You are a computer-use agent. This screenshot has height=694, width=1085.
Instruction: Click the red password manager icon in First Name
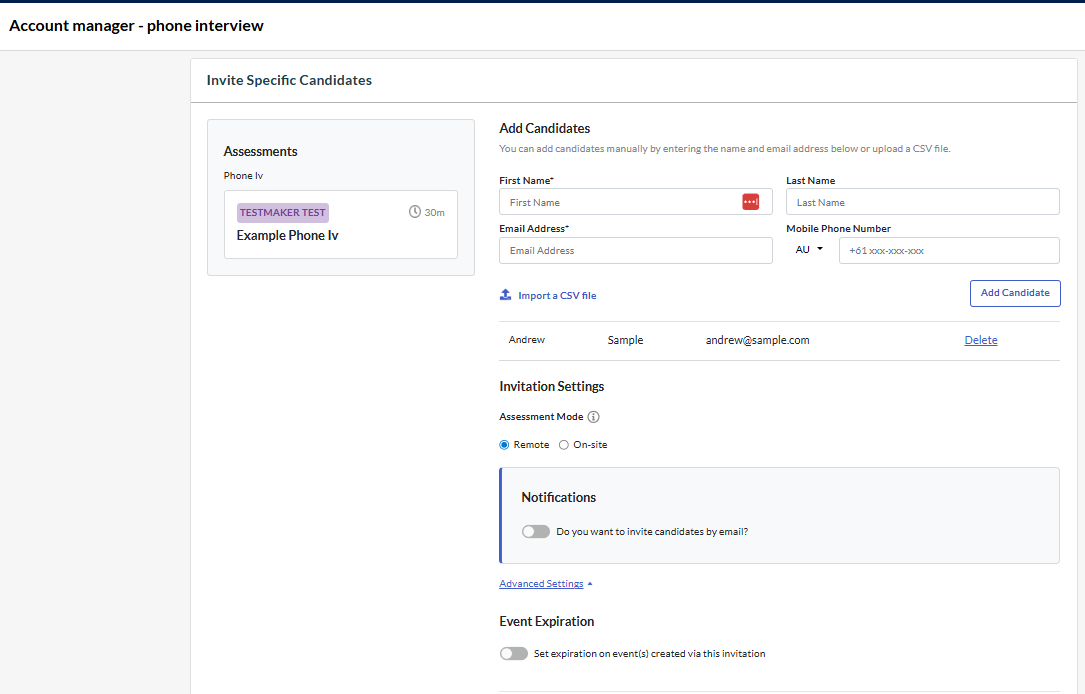coord(750,202)
